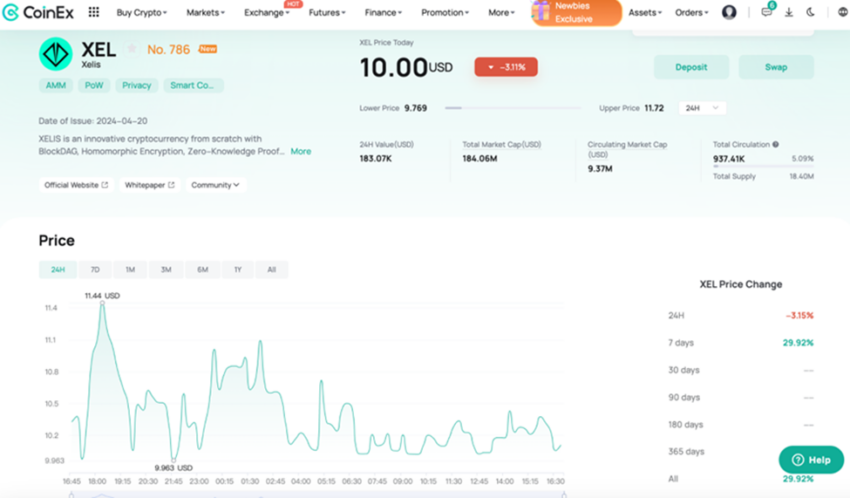The width and height of the screenshot is (850, 498).
Task: Open the Exchange dropdown menu
Action: point(266,12)
